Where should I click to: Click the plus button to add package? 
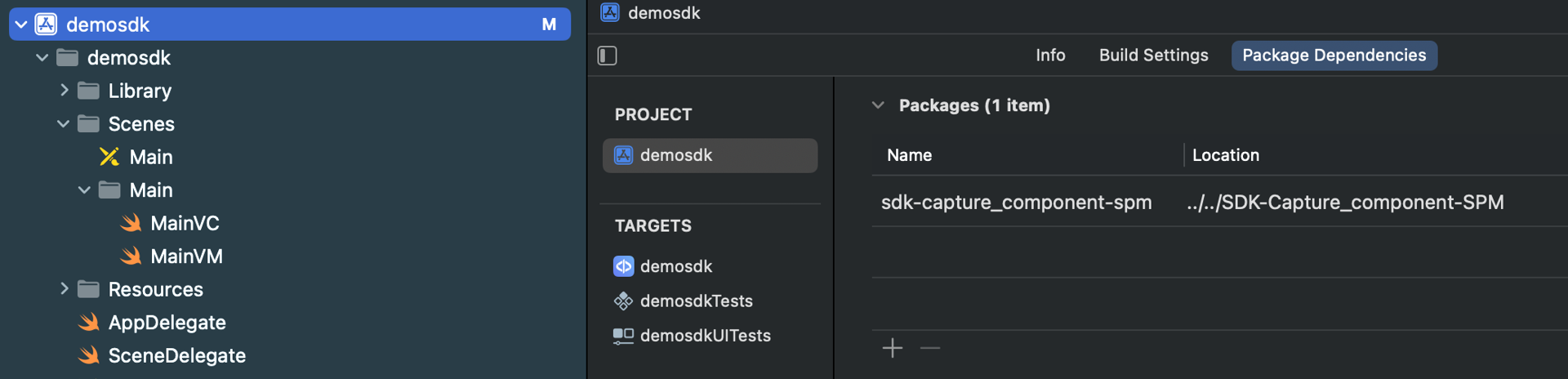(893, 348)
